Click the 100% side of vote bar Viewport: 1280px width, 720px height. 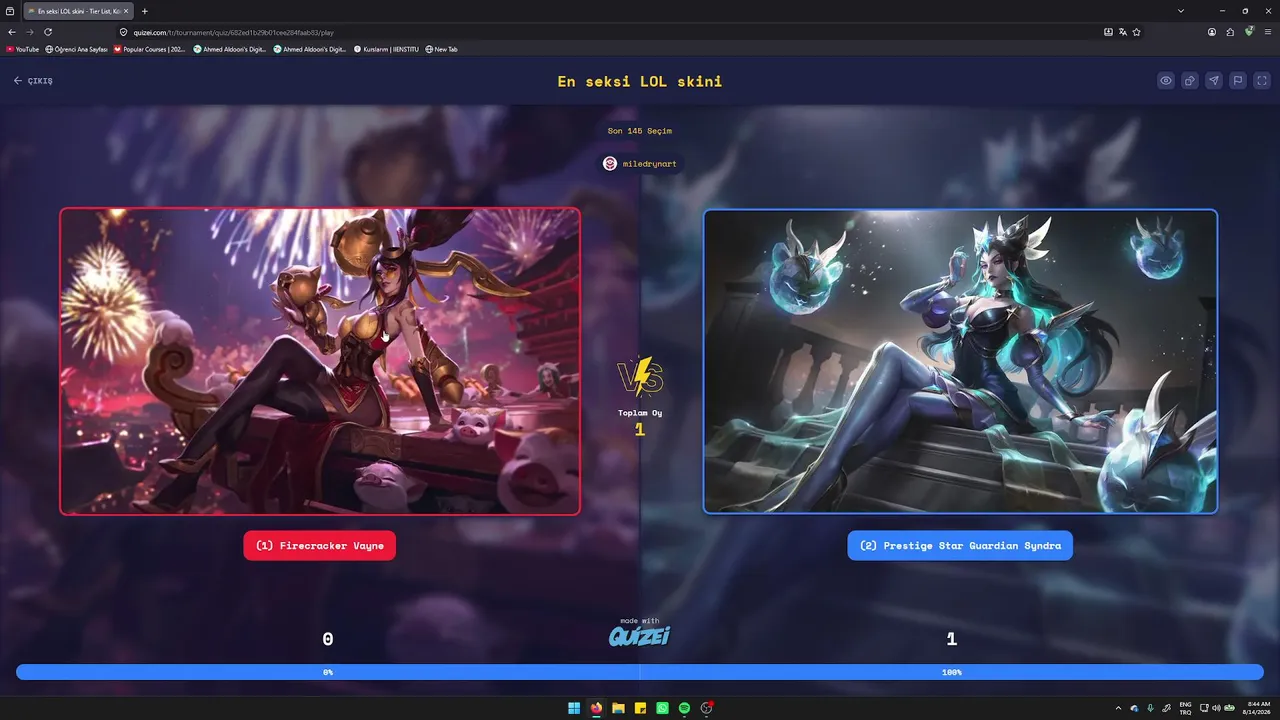point(952,672)
